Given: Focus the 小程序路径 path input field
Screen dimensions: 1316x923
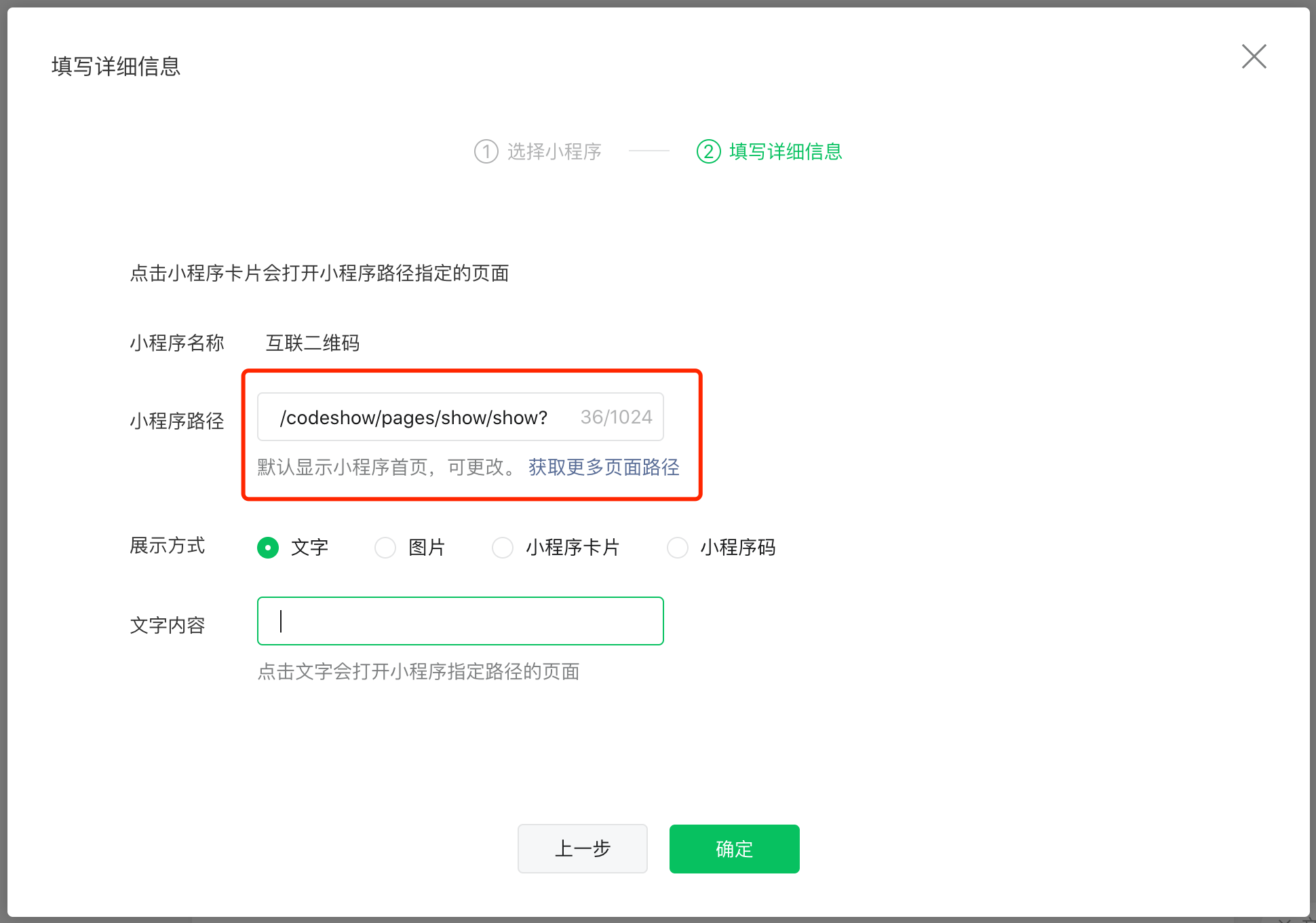Looking at the screenshot, I should tap(414, 417).
